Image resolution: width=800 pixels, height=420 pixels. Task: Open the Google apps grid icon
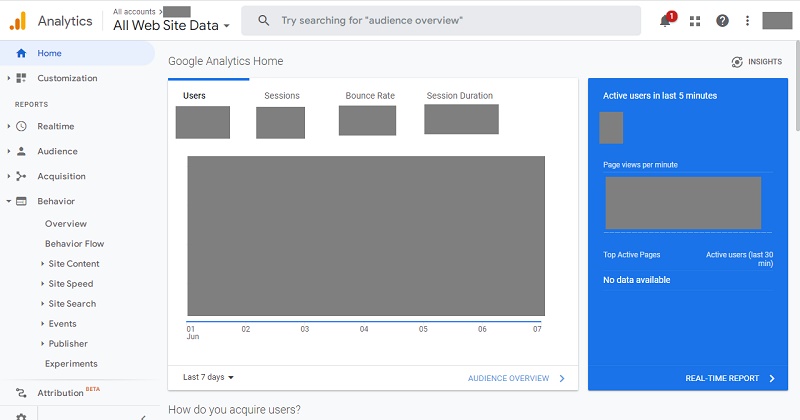point(695,21)
